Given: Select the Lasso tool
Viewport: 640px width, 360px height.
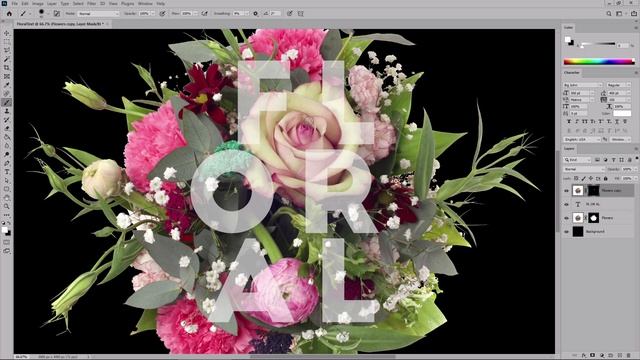Looking at the screenshot, I should coord(7,51).
